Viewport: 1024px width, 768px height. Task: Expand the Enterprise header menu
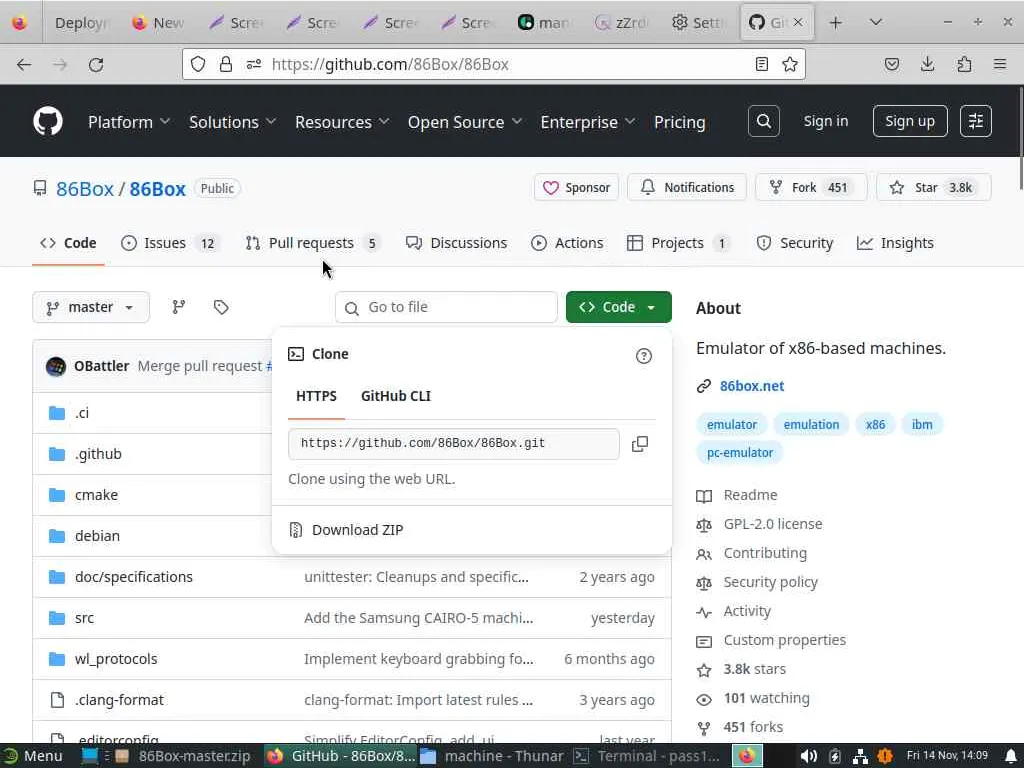(x=587, y=122)
